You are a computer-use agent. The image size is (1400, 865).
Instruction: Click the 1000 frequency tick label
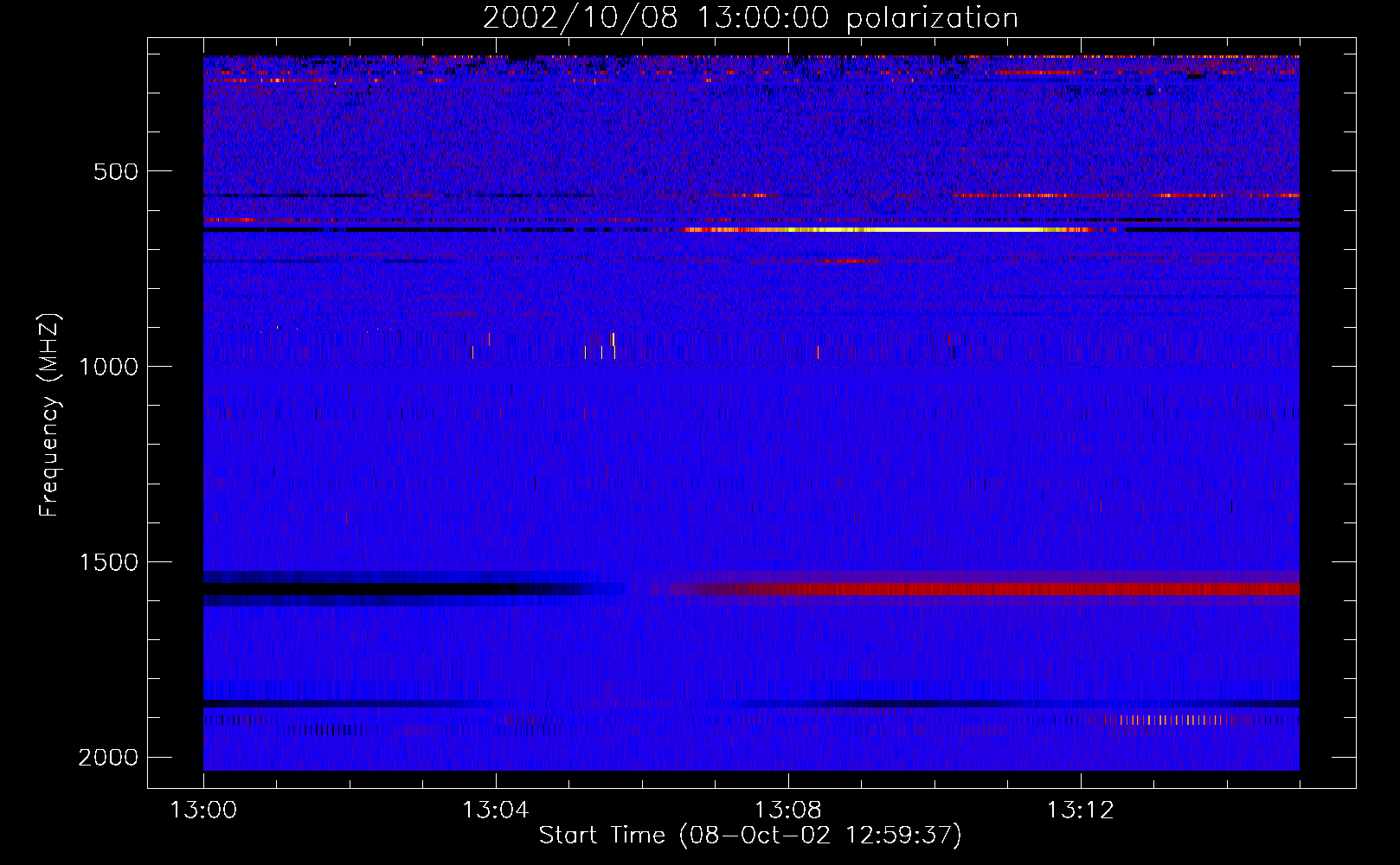[109, 367]
